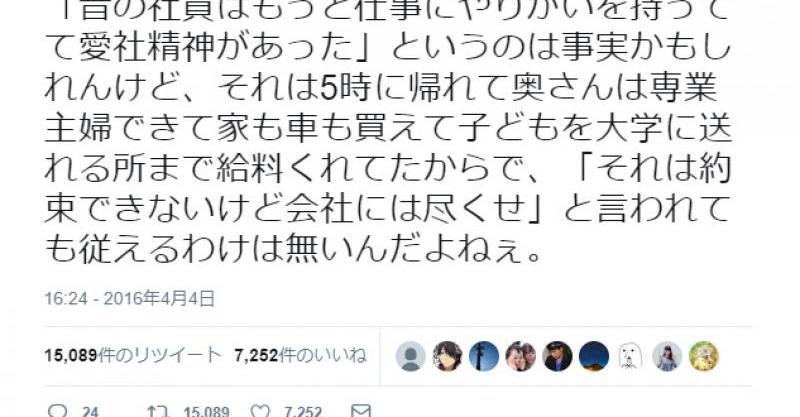
Task: Open the person in dark cap avatar
Action: pos(557,356)
